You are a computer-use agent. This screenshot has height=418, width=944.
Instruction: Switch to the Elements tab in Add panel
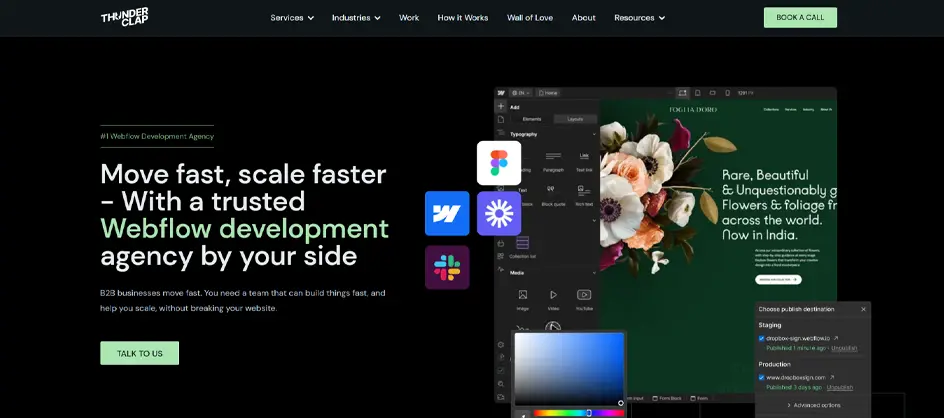coord(532,119)
